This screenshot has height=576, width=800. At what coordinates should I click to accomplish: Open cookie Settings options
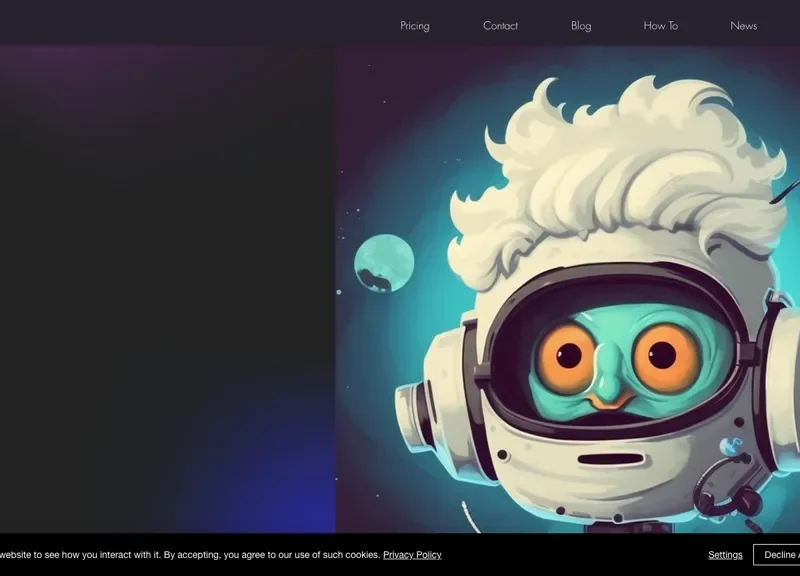724,554
